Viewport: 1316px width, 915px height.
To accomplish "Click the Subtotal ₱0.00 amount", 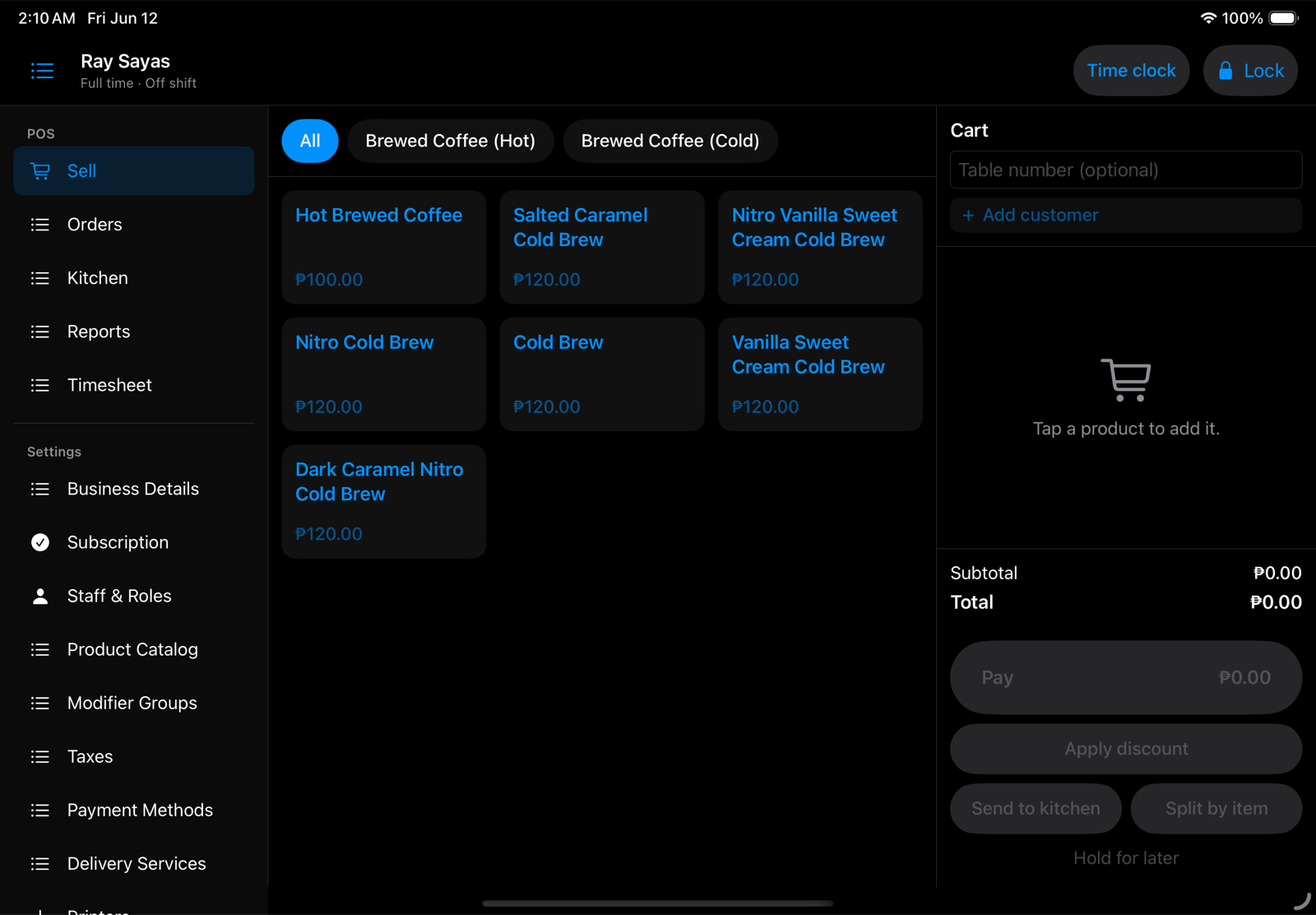I will [1277, 573].
